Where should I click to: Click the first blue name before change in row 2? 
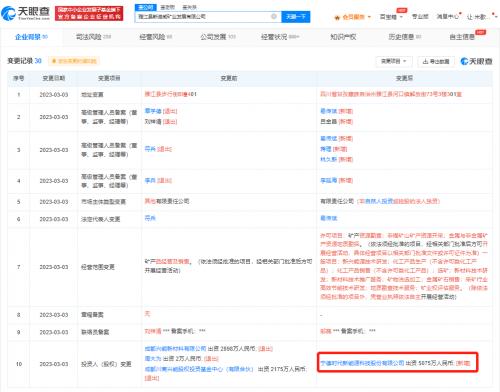(153, 111)
